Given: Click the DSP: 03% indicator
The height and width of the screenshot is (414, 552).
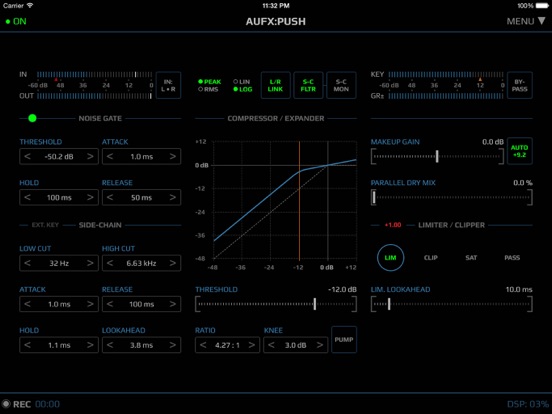Looking at the screenshot, I should [x=527, y=404].
